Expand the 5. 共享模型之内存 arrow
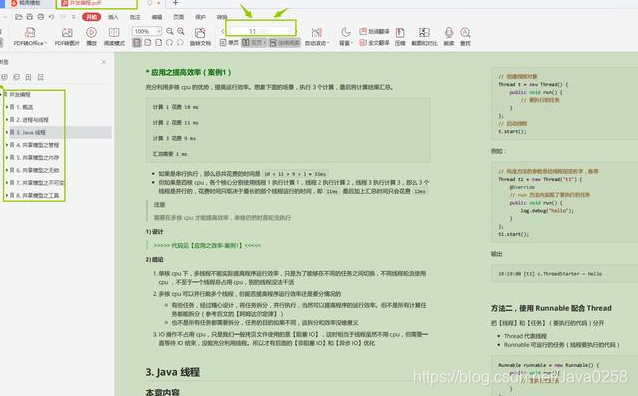This screenshot has width=638, height=396. point(7,158)
